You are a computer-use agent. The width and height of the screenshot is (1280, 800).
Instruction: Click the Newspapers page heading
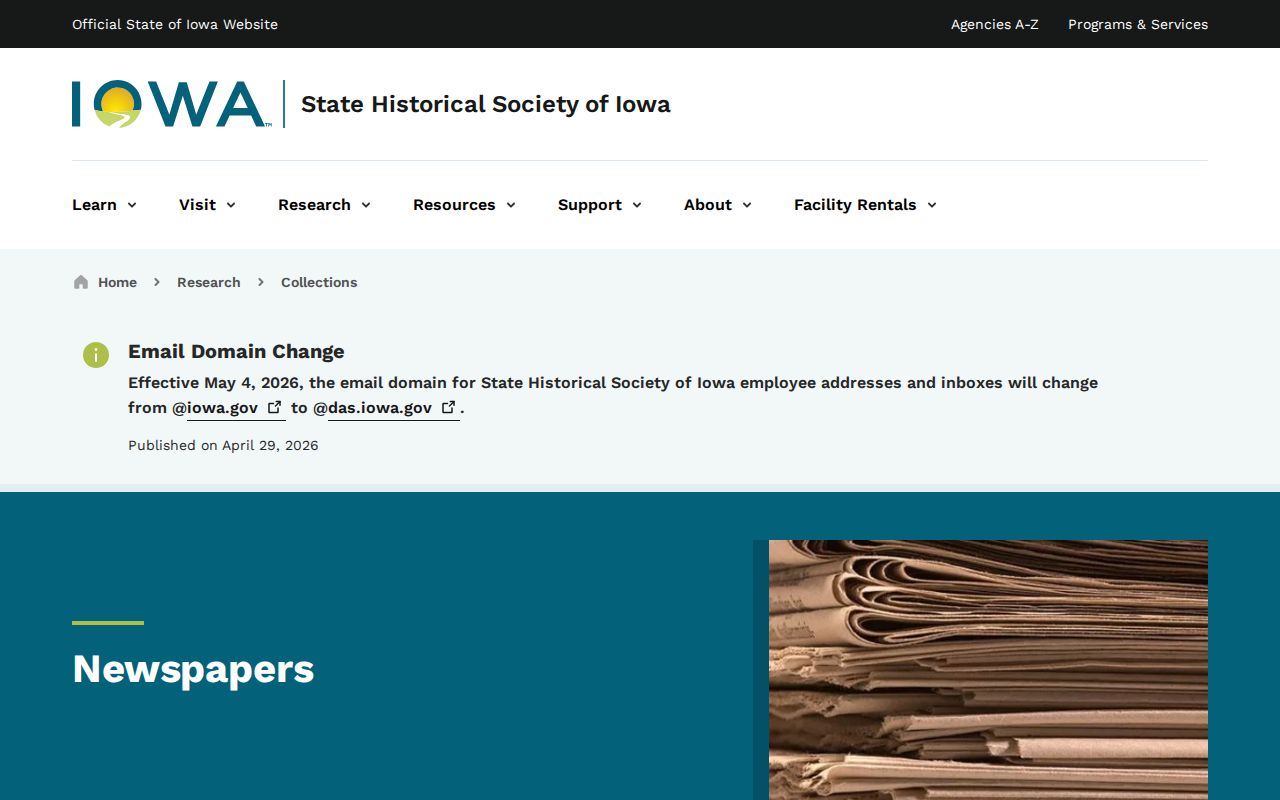click(x=193, y=669)
